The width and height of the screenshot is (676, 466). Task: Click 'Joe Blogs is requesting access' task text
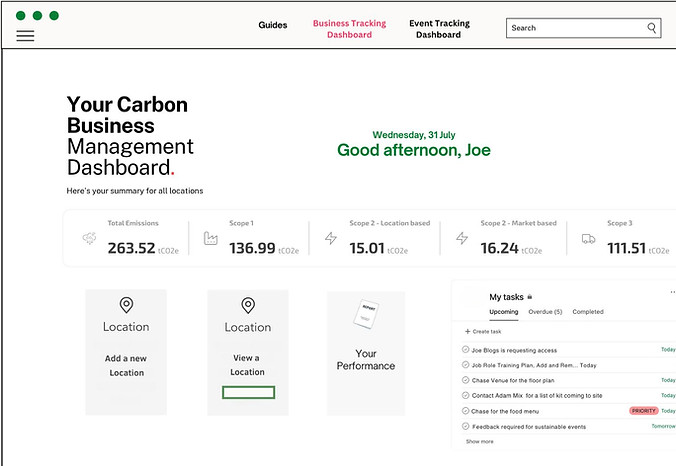tap(514, 350)
